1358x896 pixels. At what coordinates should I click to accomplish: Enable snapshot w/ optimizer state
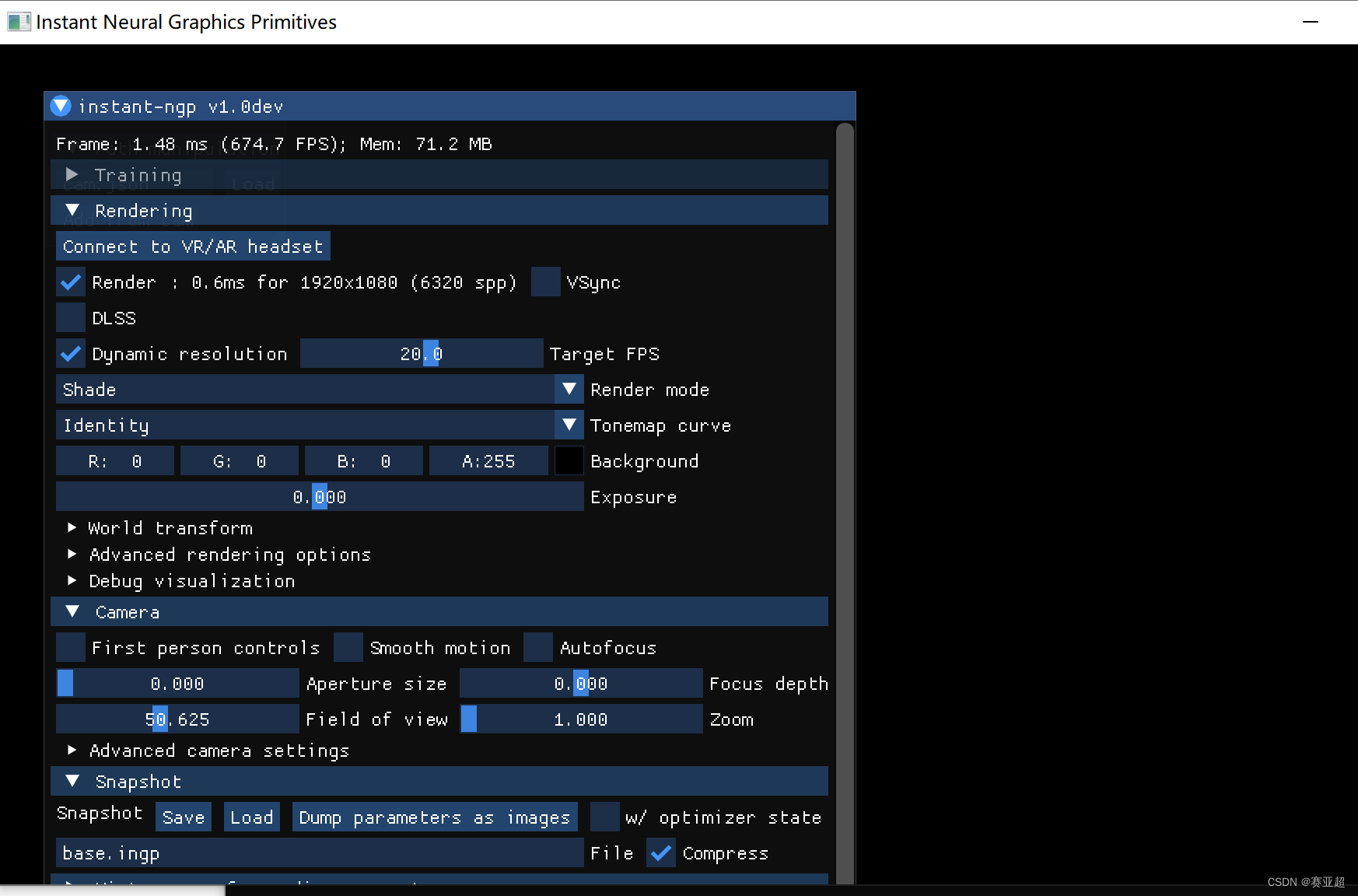604,817
